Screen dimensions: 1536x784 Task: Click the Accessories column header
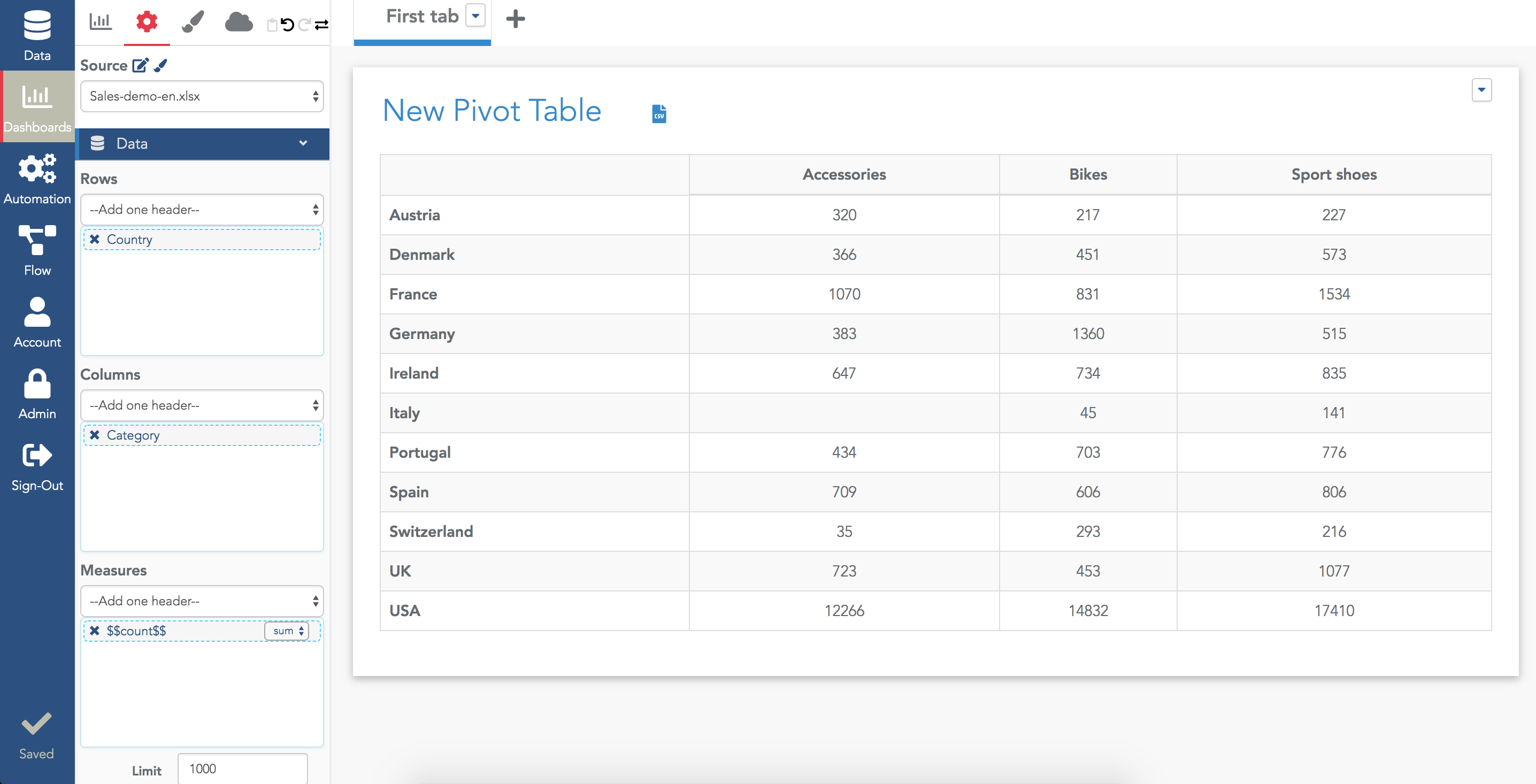[x=844, y=174]
